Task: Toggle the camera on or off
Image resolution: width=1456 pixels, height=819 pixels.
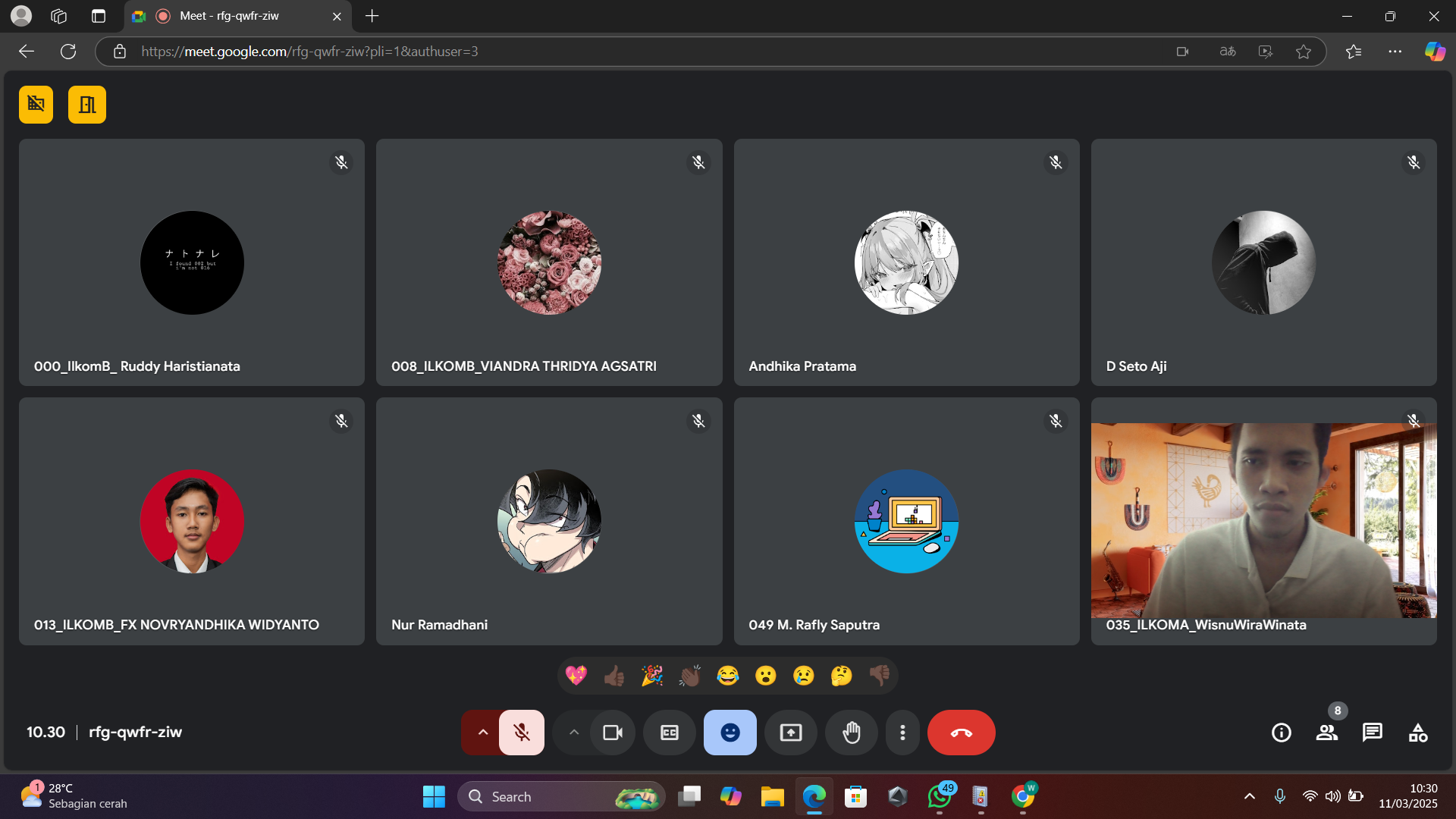Action: coord(613,733)
